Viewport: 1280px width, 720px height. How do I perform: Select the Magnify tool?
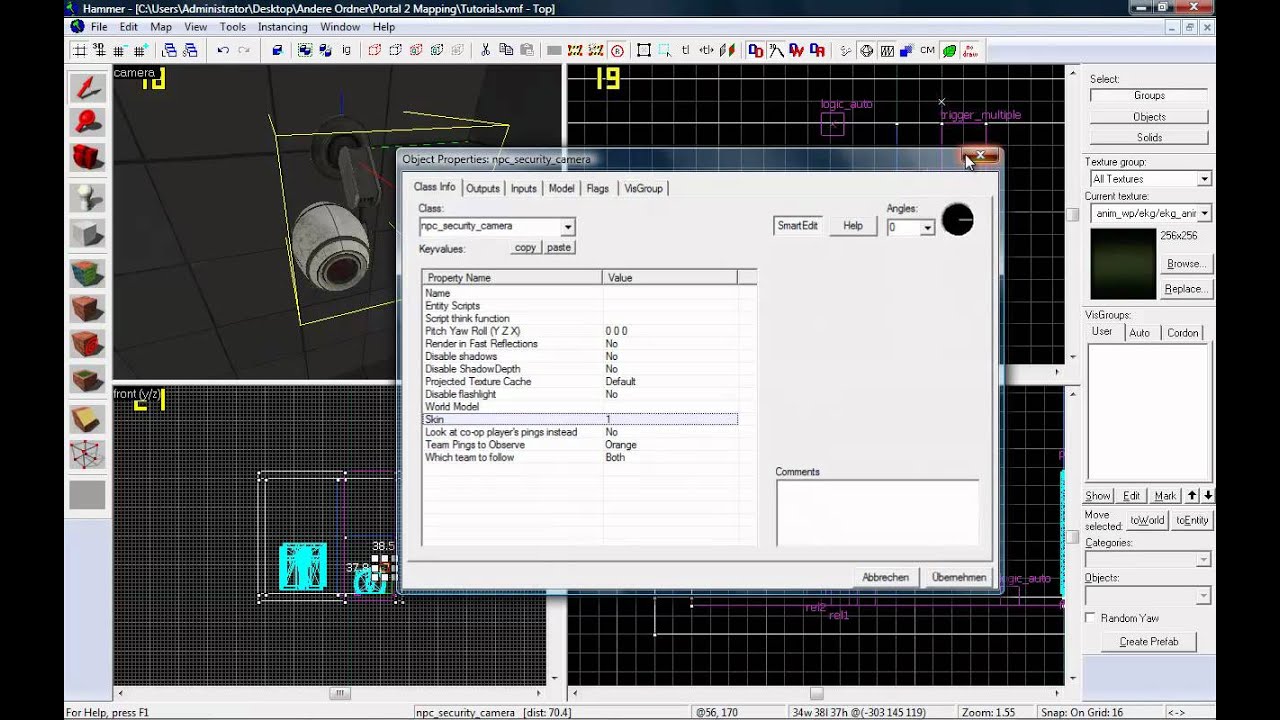pos(87,122)
